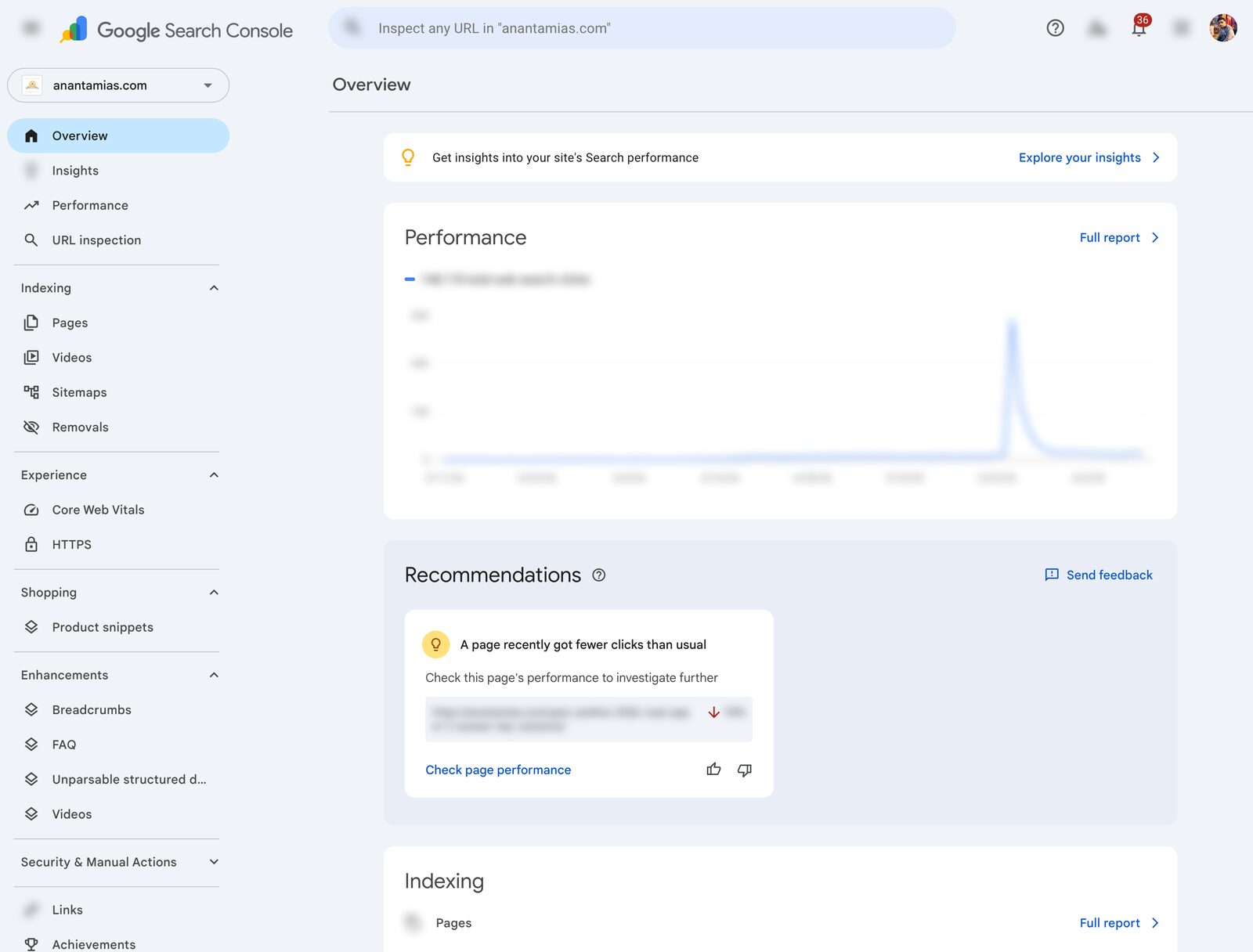Open URL inspection in the sidebar
The image size is (1253, 952).
[118, 240]
